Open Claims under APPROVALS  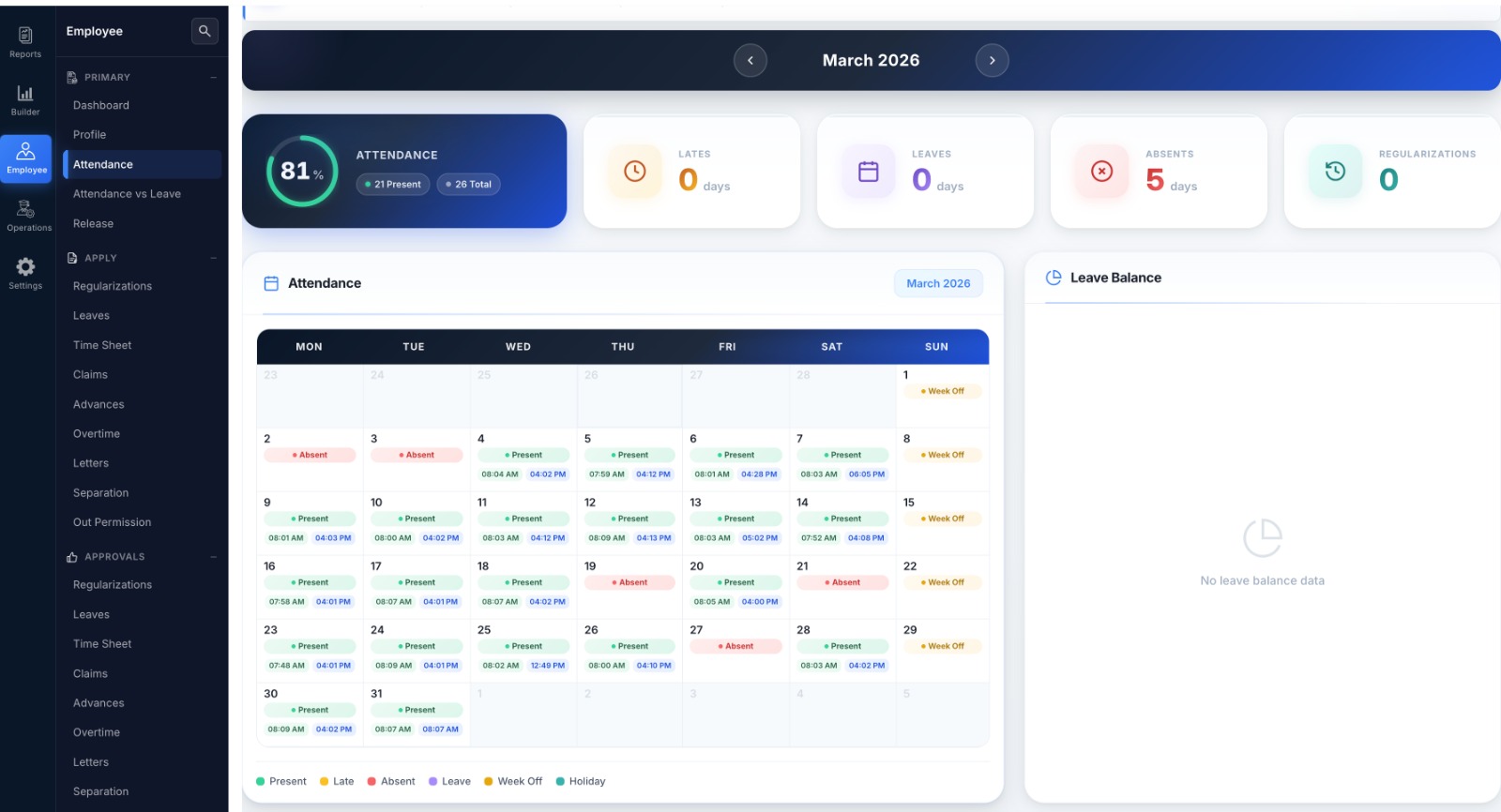pyautogui.click(x=90, y=674)
